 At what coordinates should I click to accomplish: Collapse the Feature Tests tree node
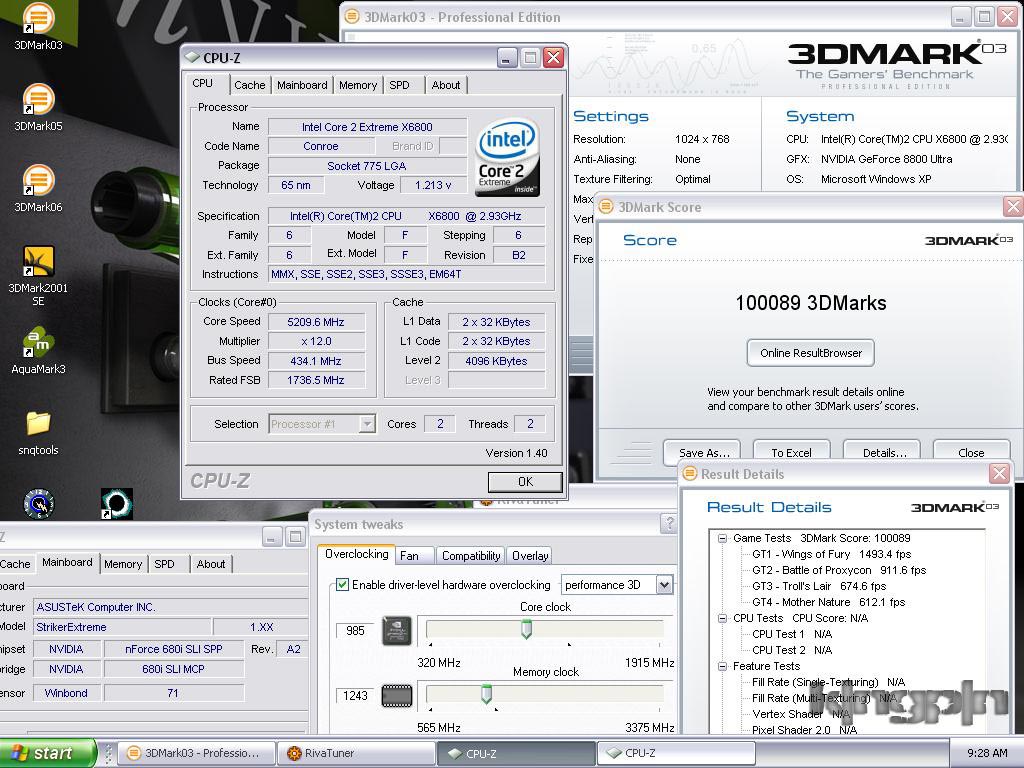pos(722,666)
